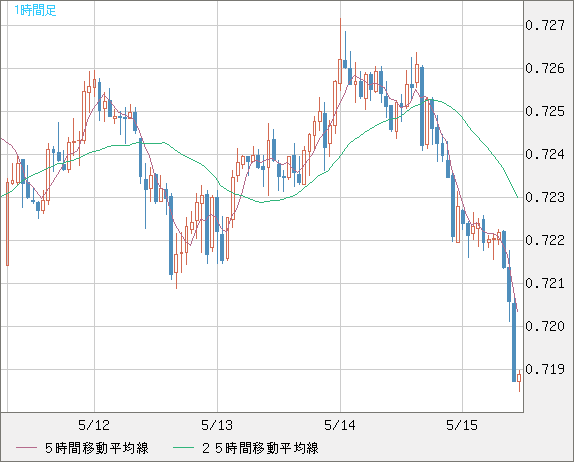Click the 5/12 date axis label
This screenshot has height=462, width=574.
click(x=94, y=425)
